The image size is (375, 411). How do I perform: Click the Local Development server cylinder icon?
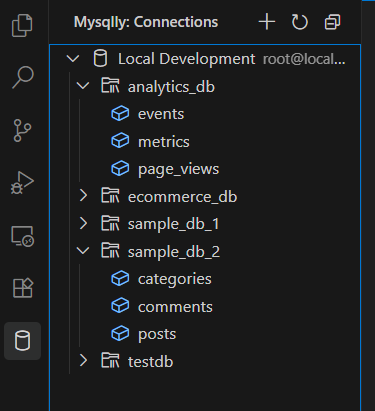[x=100, y=59]
